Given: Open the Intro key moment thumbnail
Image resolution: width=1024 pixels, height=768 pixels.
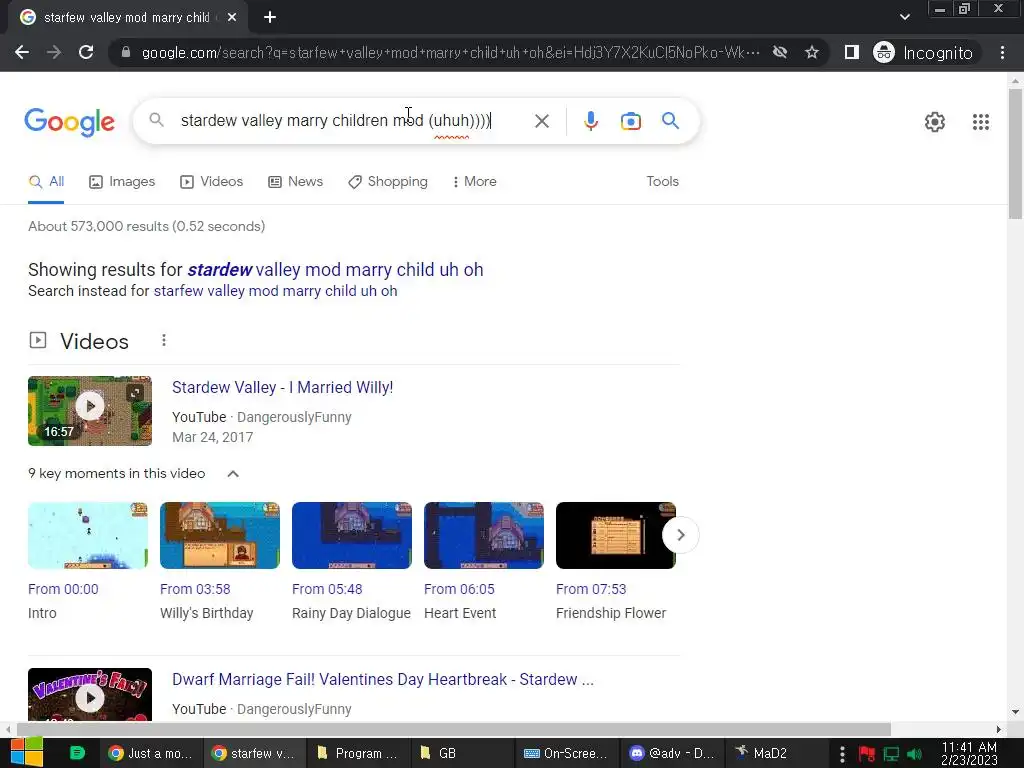Looking at the screenshot, I should [88, 536].
